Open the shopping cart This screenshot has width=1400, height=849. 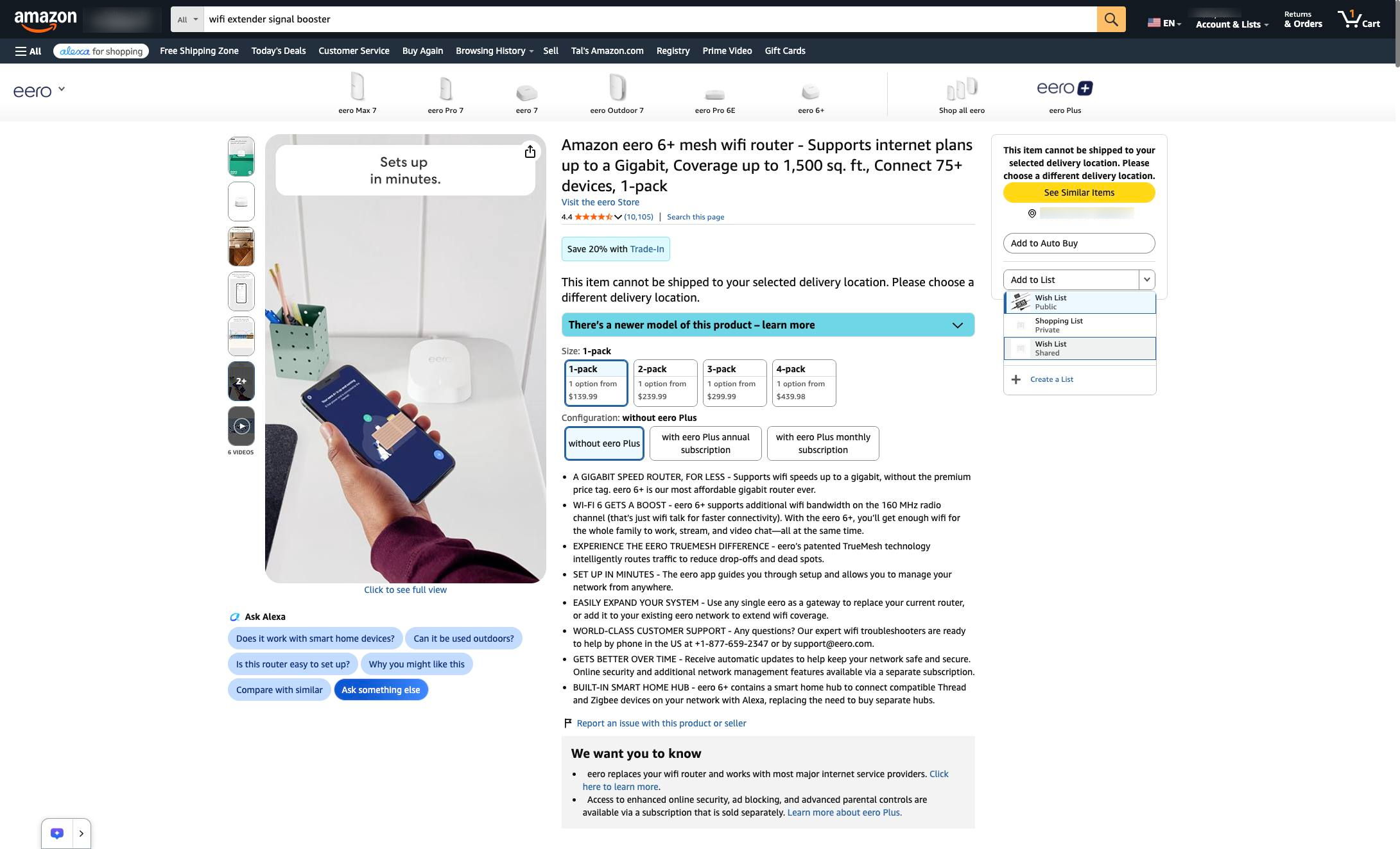(1358, 19)
